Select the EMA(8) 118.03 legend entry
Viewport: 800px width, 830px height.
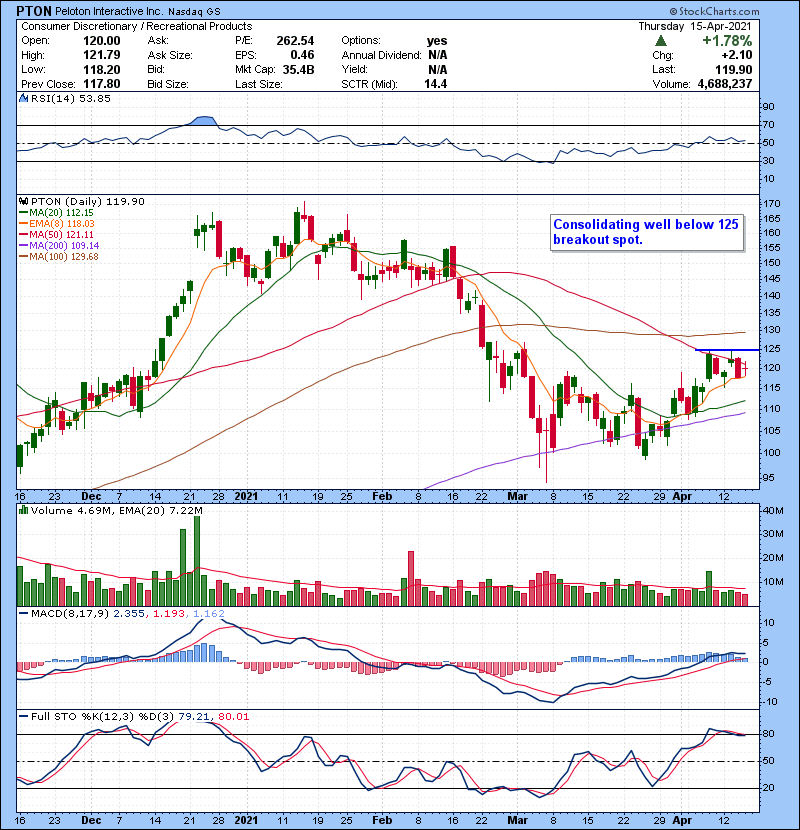(57, 224)
